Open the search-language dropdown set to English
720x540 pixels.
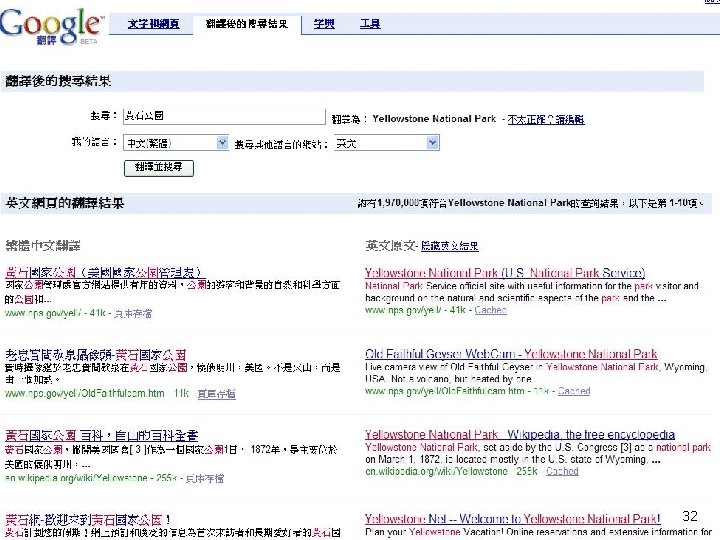pos(387,143)
